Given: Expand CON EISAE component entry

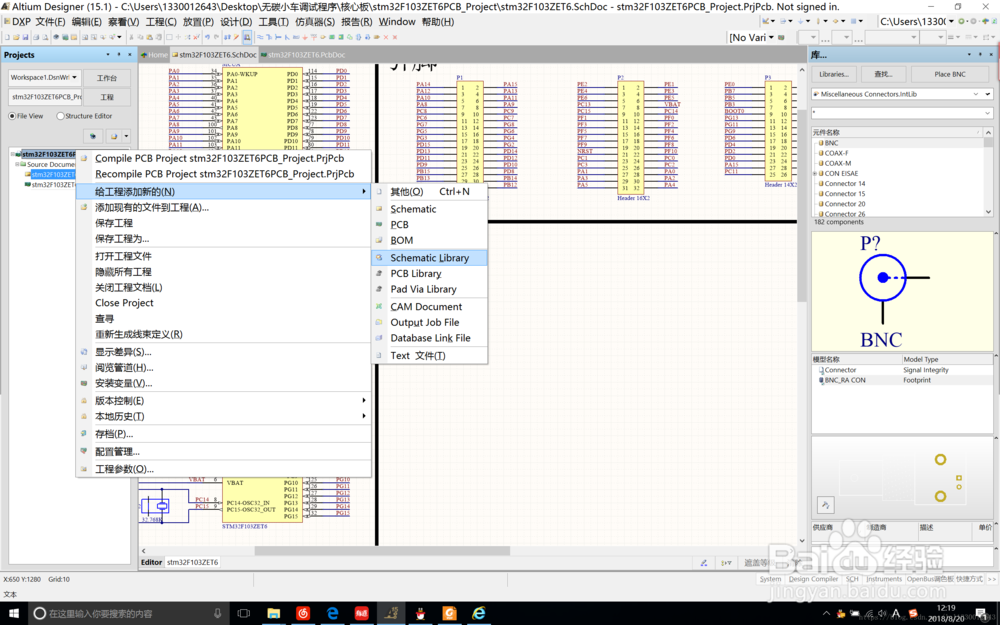Looking at the screenshot, I should tap(815, 173).
